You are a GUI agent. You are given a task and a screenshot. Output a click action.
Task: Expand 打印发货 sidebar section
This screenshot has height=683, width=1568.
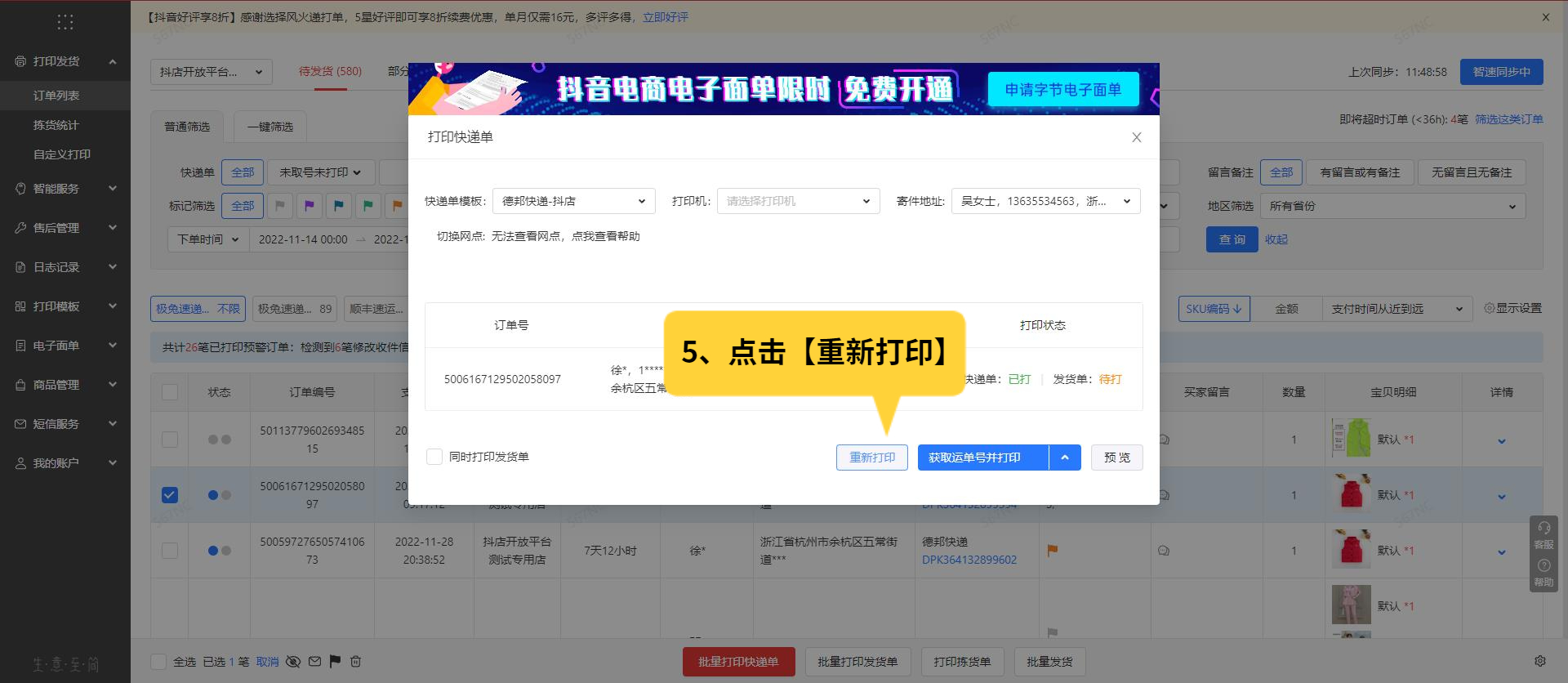coord(65,61)
